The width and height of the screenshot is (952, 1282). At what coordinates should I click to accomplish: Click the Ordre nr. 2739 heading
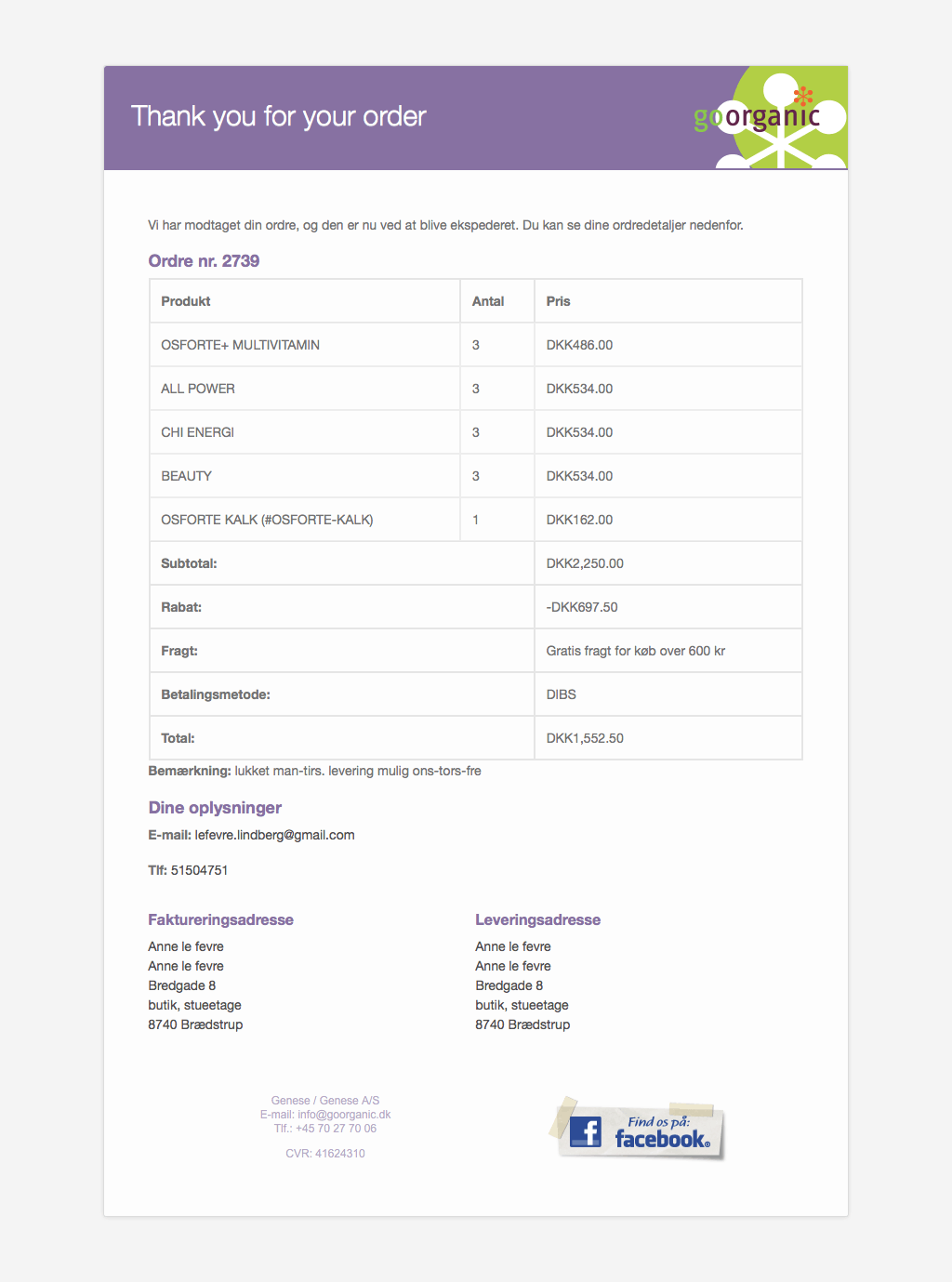click(x=204, y=261)
